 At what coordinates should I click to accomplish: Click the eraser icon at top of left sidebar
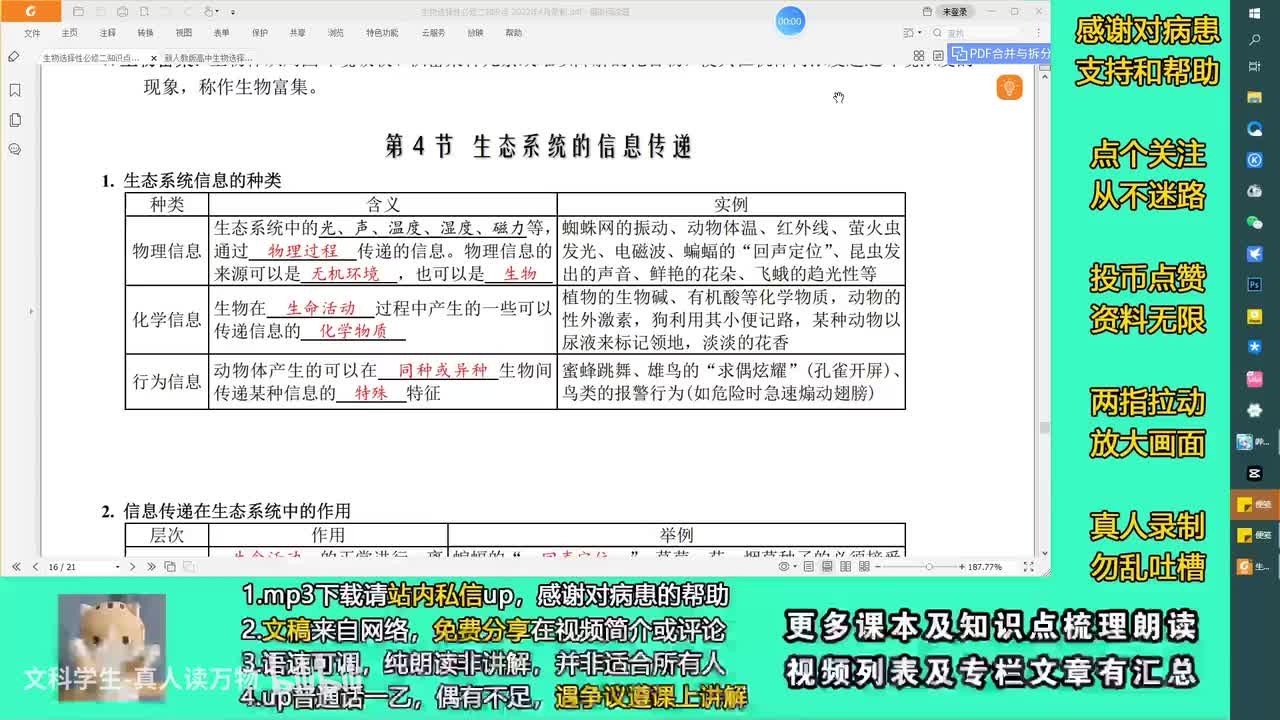point(14,57)
